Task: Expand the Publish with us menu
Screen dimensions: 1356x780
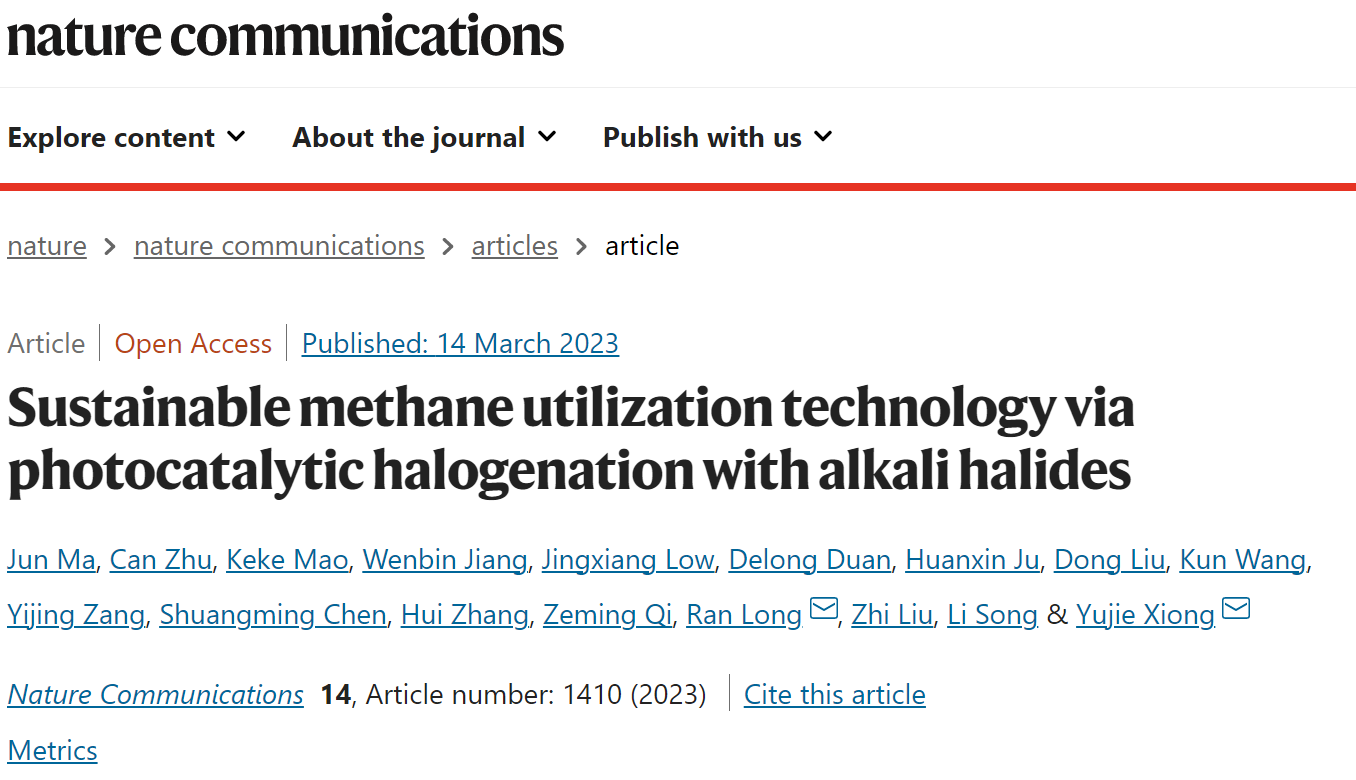Action: (x=717, y=137)
